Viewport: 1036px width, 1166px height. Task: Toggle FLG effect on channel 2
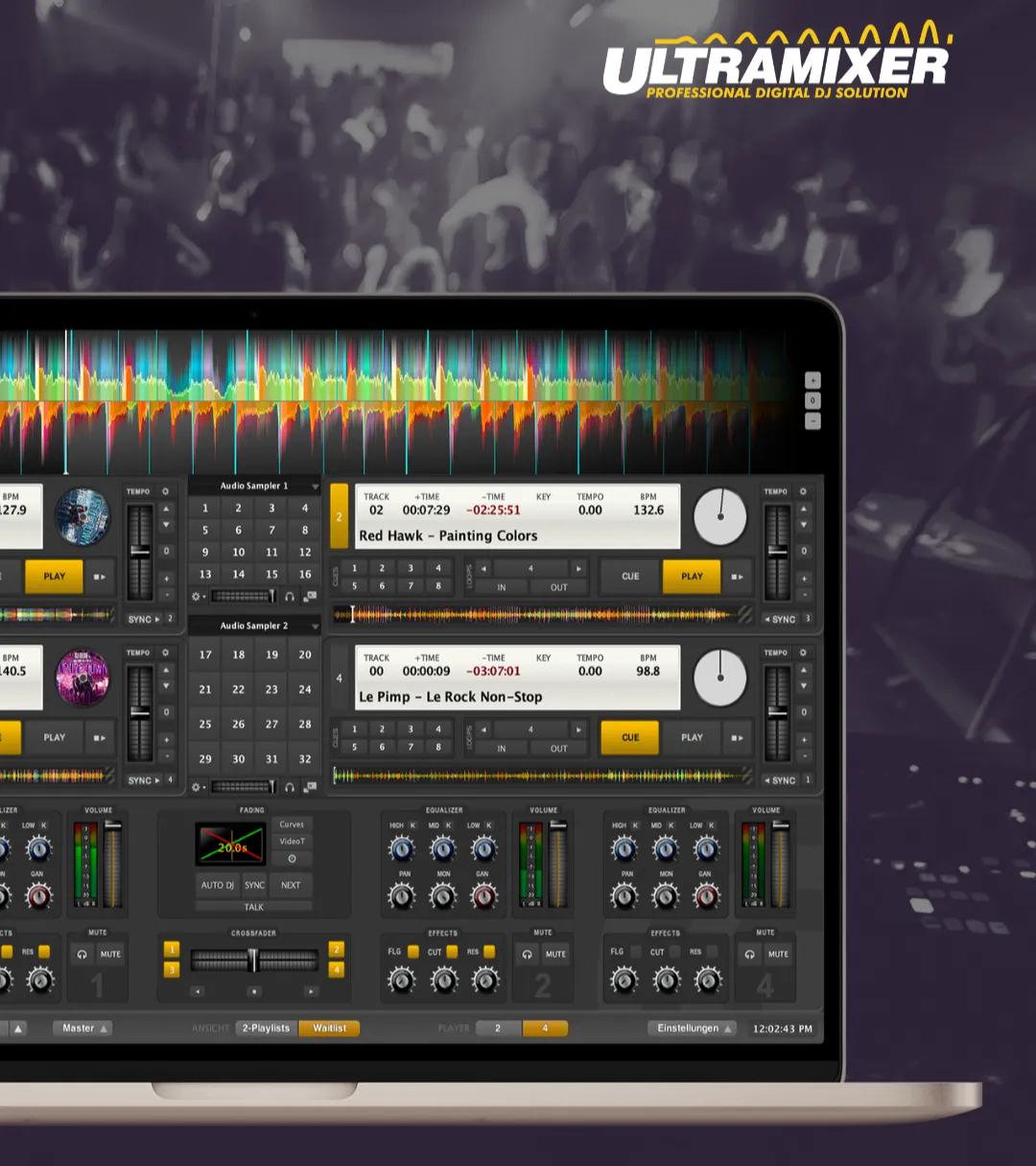click(413, 952)
